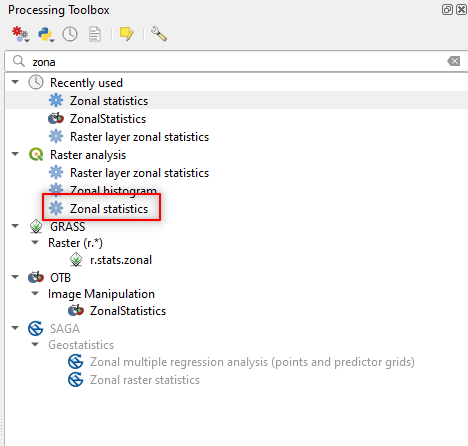Select the Zonal histogram algorithm

113,190
